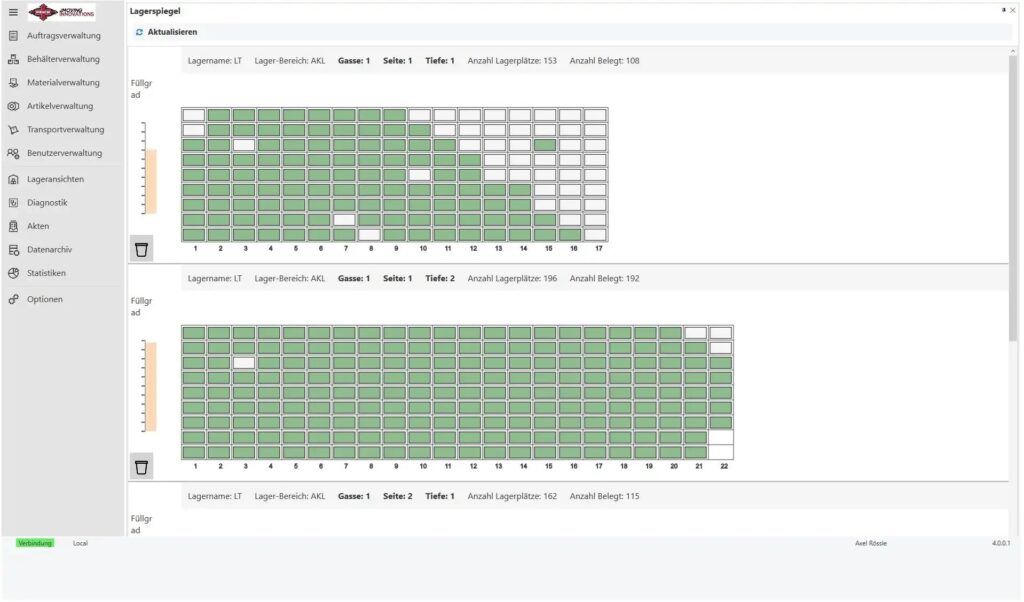
Task: Click the Benutzerverwaltung sidebar icon
Action: [13, 153]
